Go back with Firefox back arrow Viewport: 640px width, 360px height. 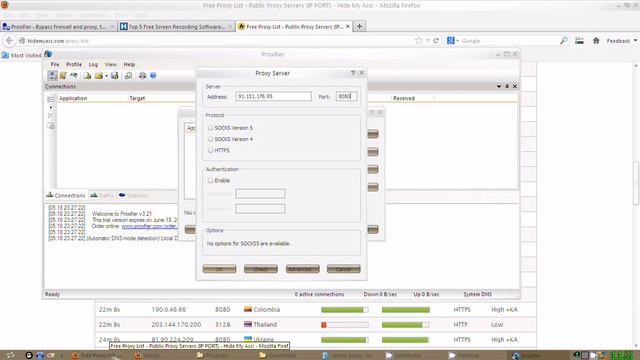click(x=9, y=40)
